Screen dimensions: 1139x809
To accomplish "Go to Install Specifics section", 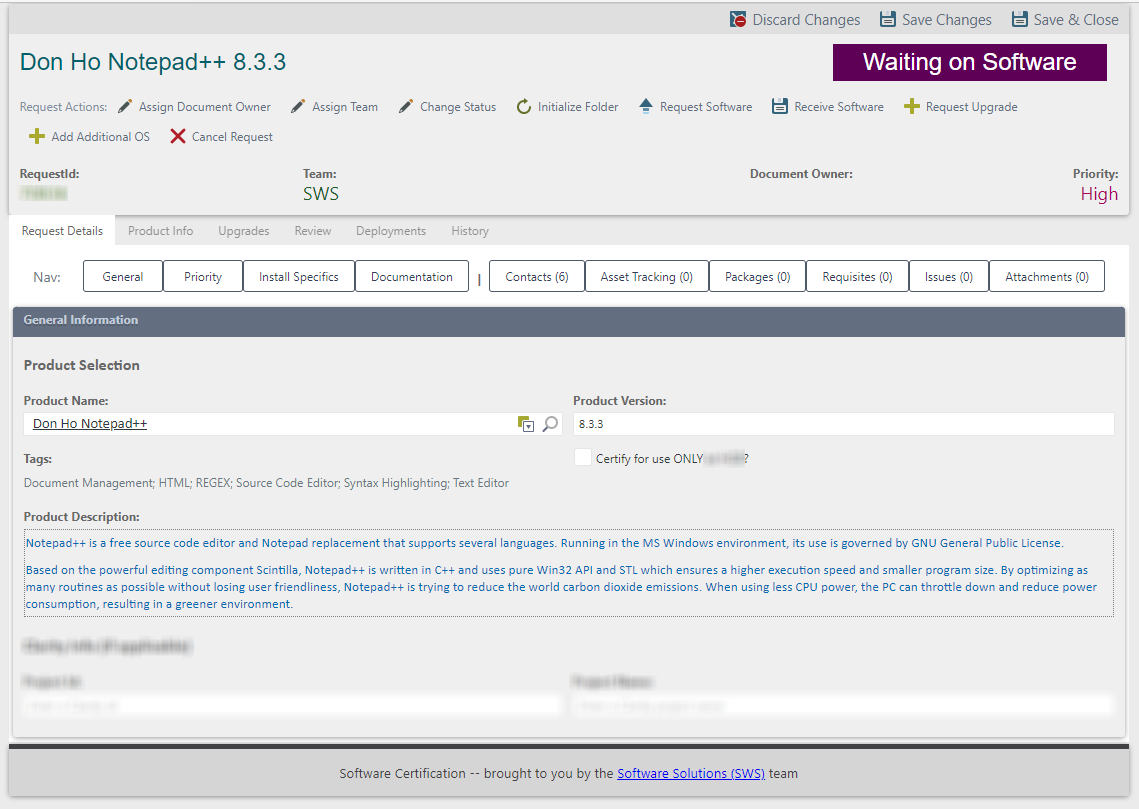I will [x=299, y=277].
